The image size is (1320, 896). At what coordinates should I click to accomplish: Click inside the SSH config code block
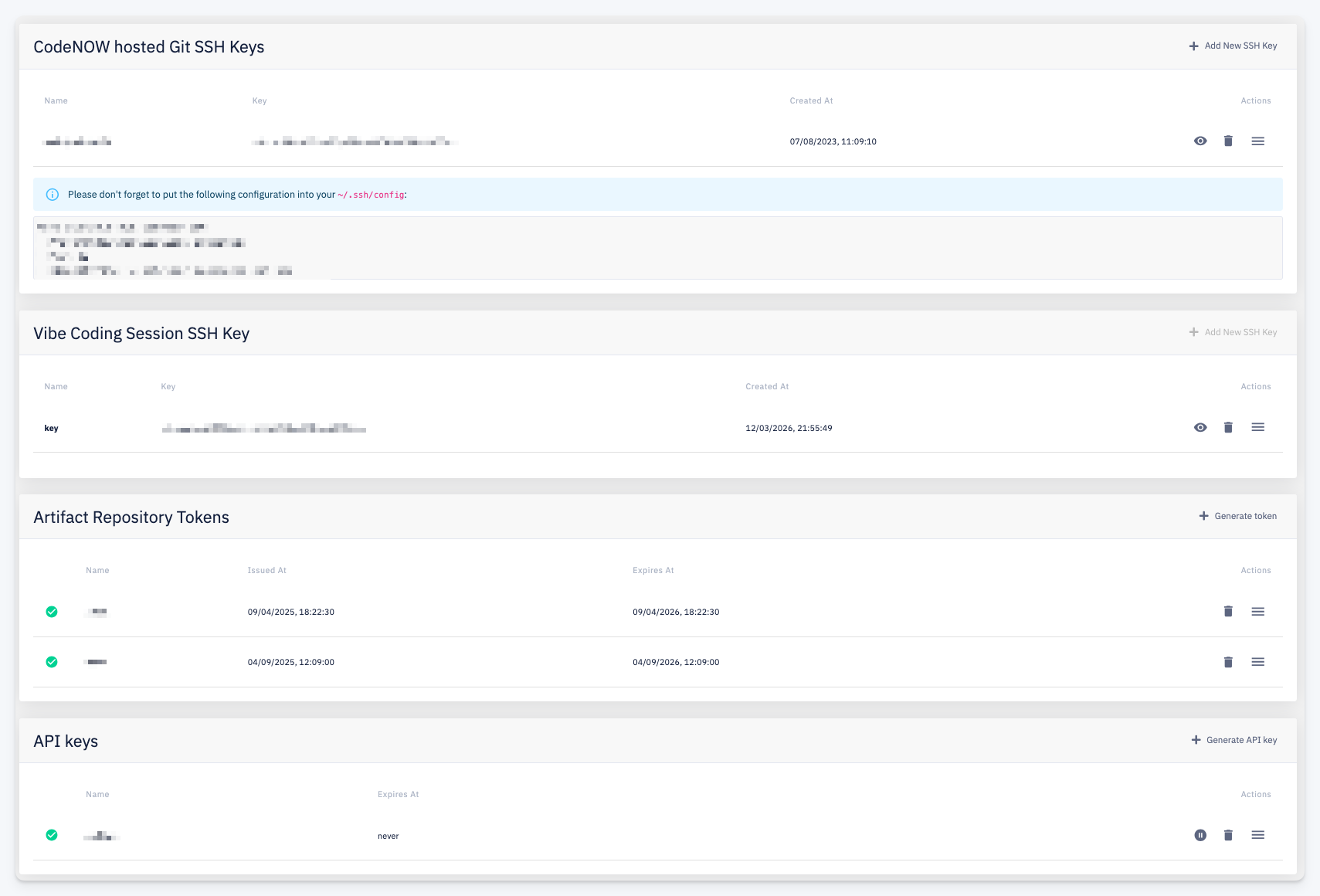tap(657, 248)
